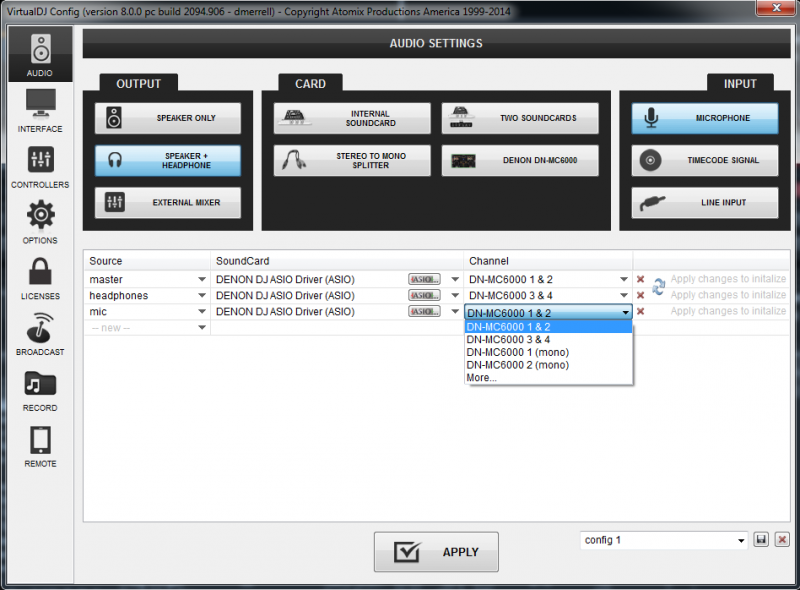Select Speaker Only output
This screenshot has height=590, width=800.
click(x=168, y=118)
